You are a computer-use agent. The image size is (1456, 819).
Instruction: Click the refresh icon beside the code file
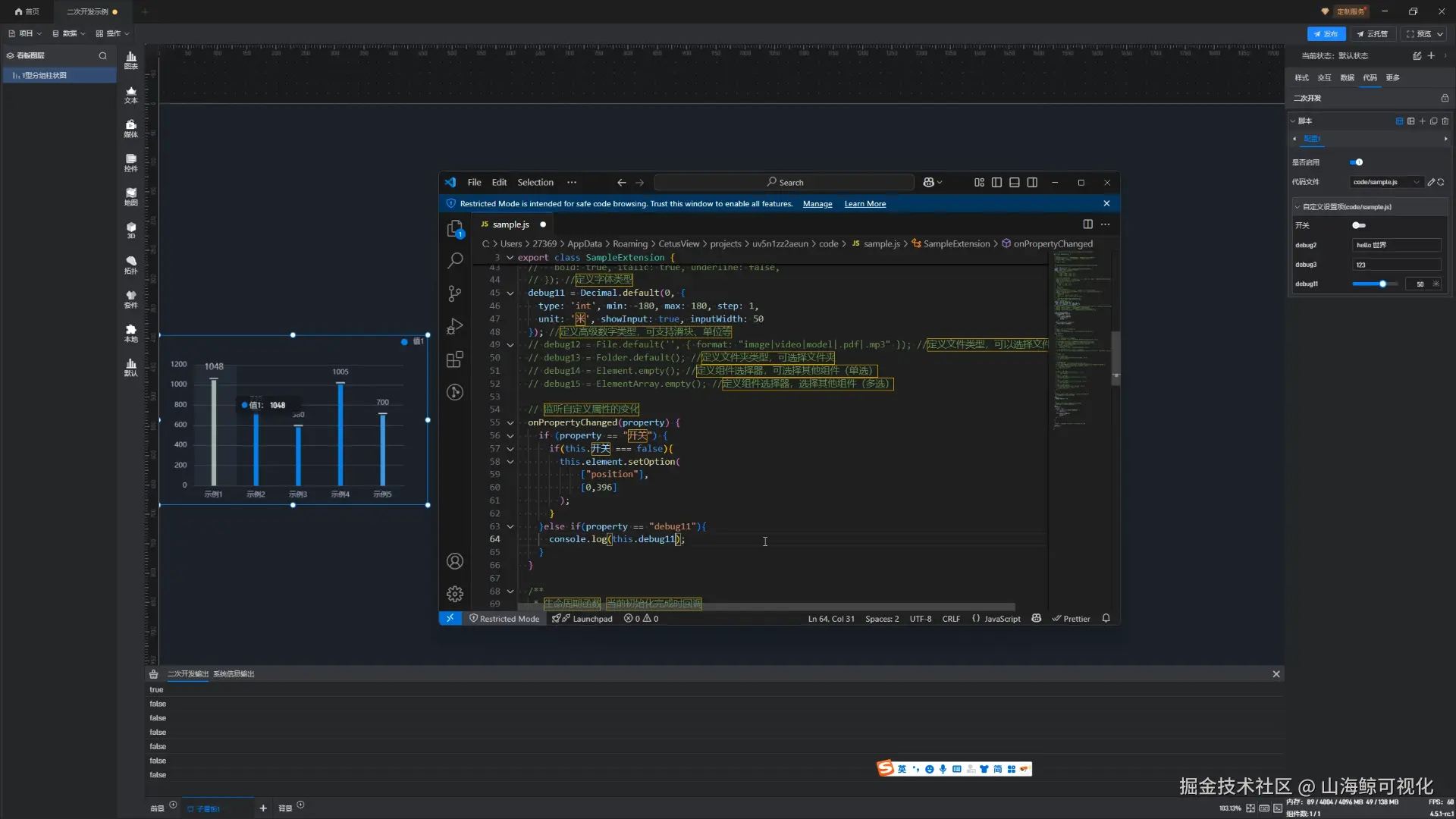click(x=1441, y=182)
